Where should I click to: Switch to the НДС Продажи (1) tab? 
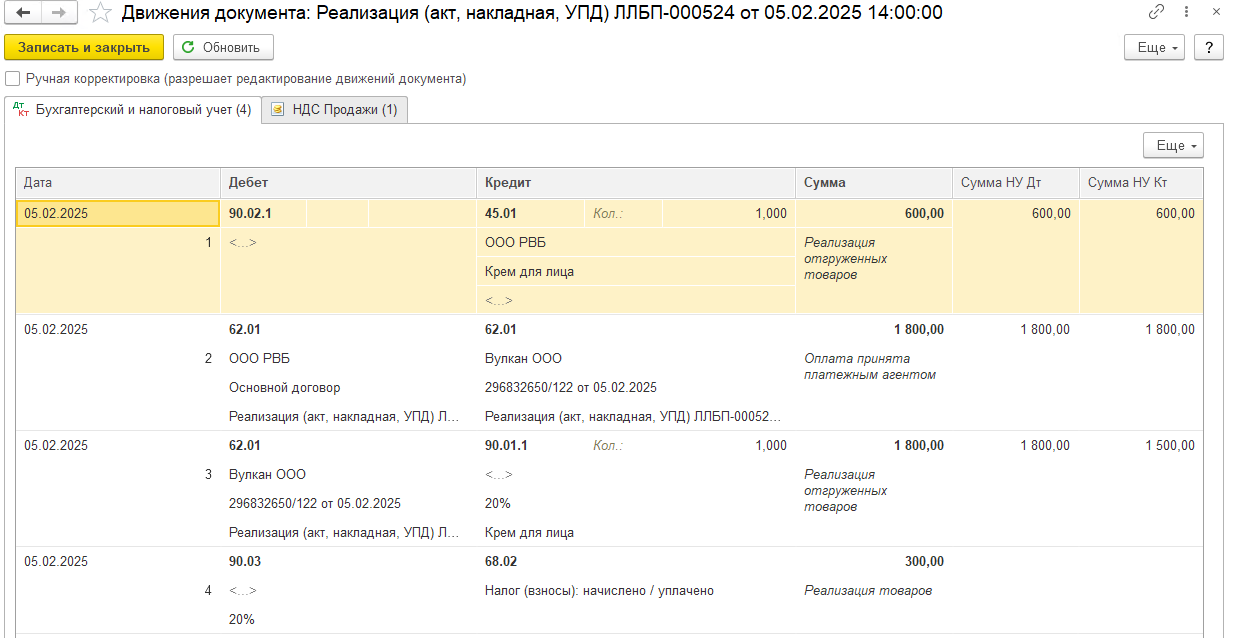pos(335,110)
